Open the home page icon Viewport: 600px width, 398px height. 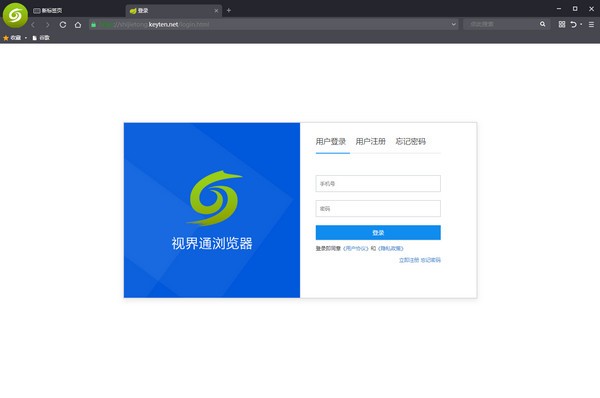[78, 24]
